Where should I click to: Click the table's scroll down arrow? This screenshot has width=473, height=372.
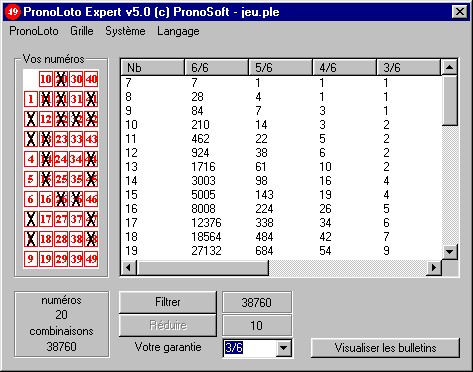pos(449,252)
